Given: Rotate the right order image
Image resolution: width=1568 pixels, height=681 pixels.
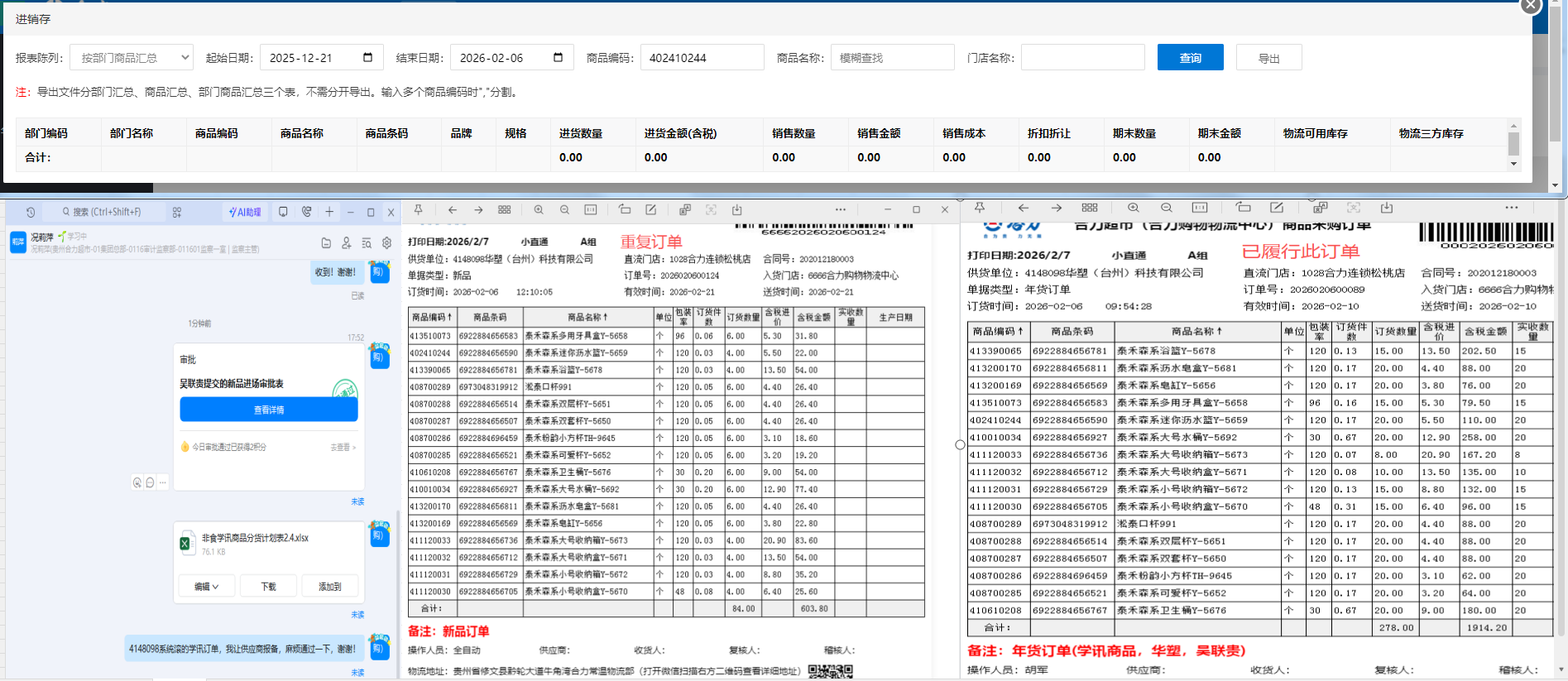Looking at the screenshot, I should point(1243,208).
